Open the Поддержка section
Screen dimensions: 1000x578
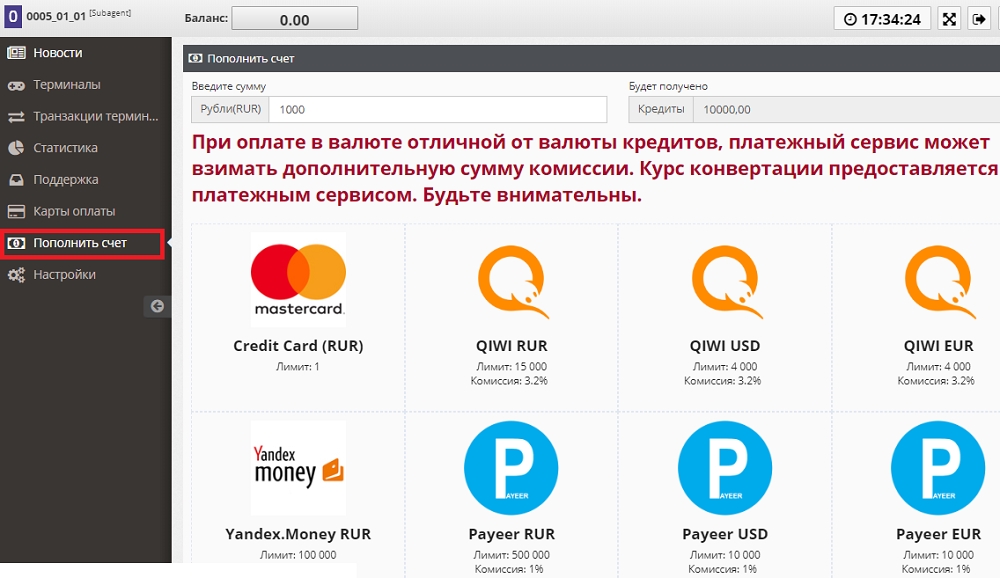(65, 180)
